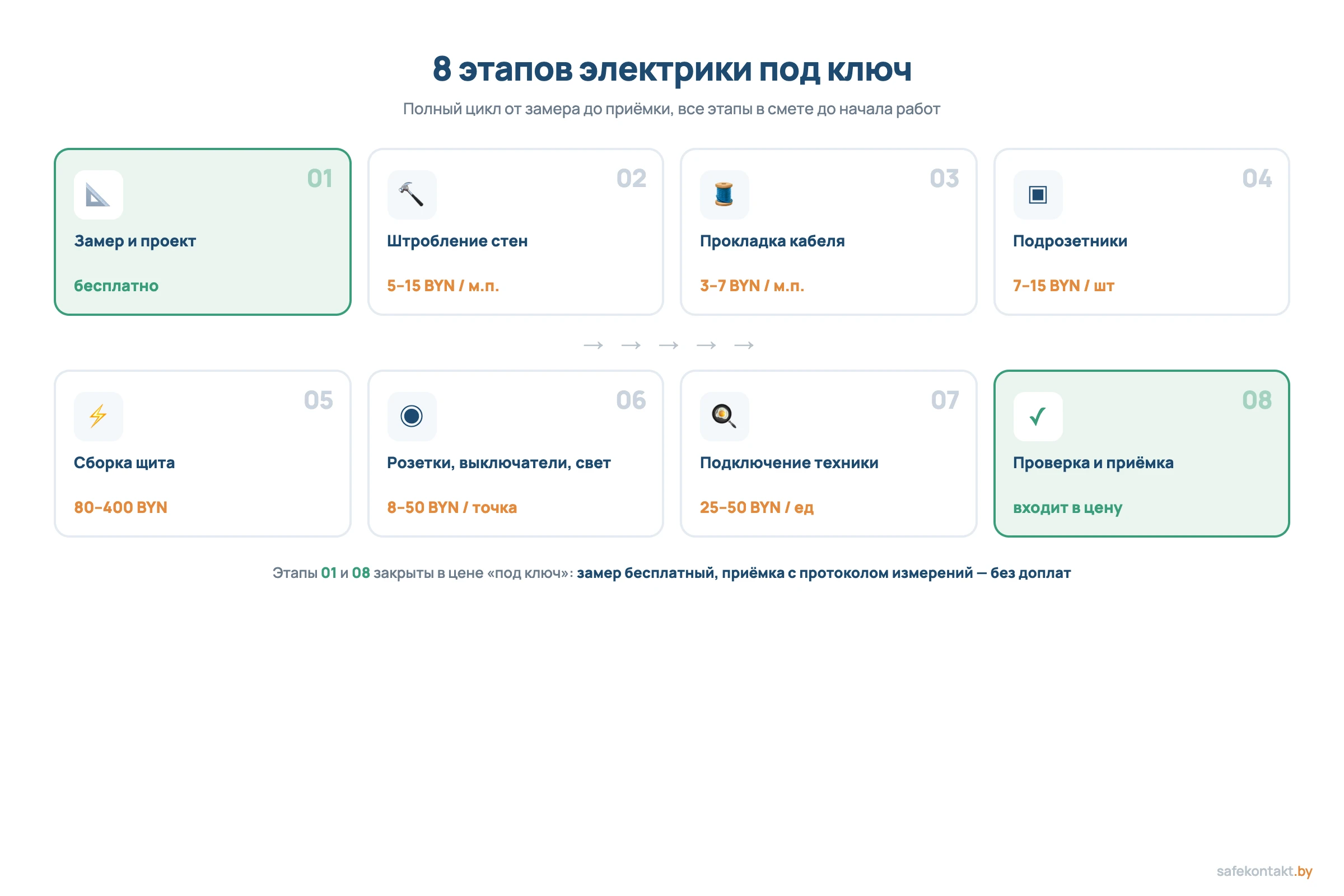Select the lightning bolt icon for Сборка щита
Image resolution: width=1344 pixels, height=896 pixels.
[99, 416]
